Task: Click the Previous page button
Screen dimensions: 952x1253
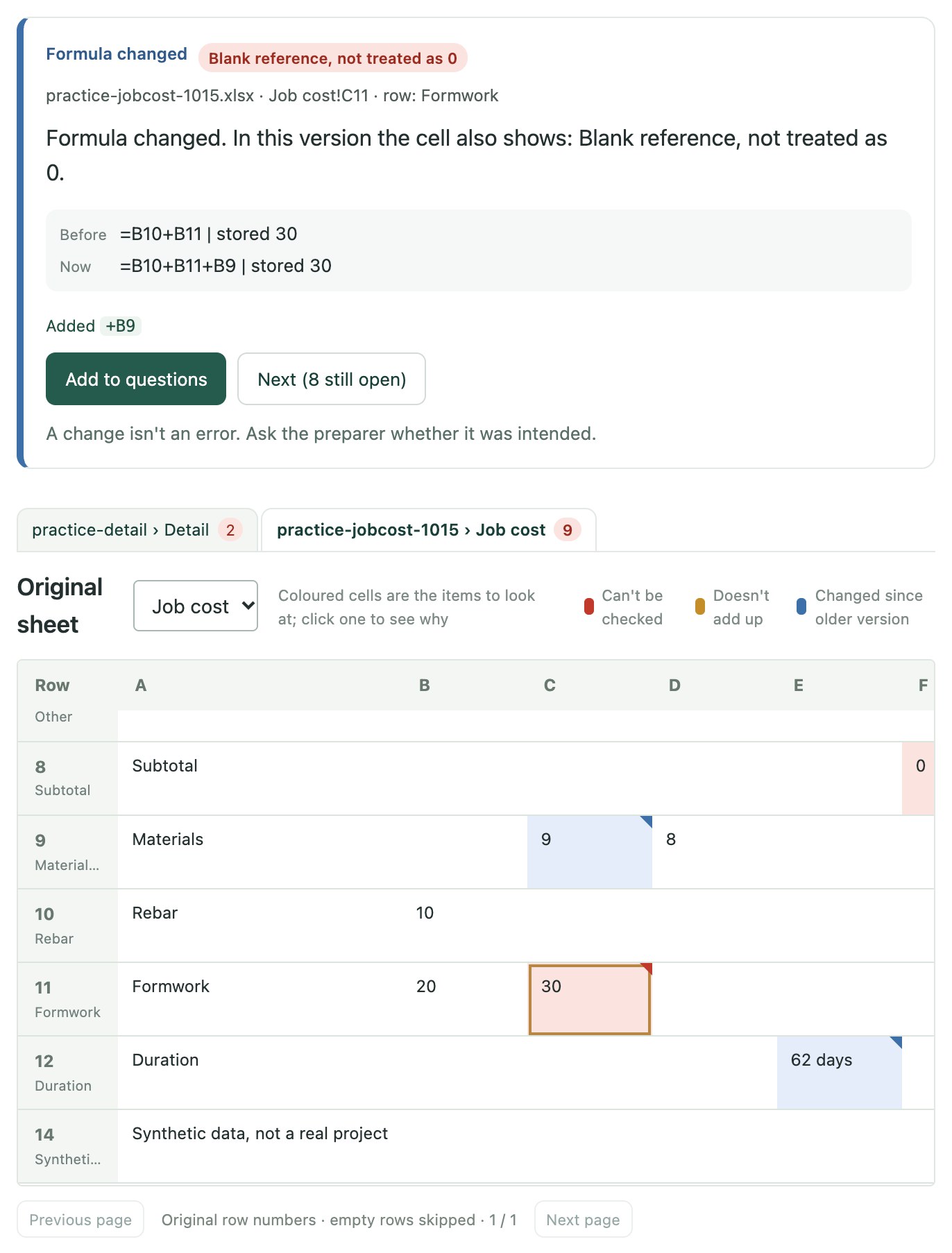Action: [80, 1219]
